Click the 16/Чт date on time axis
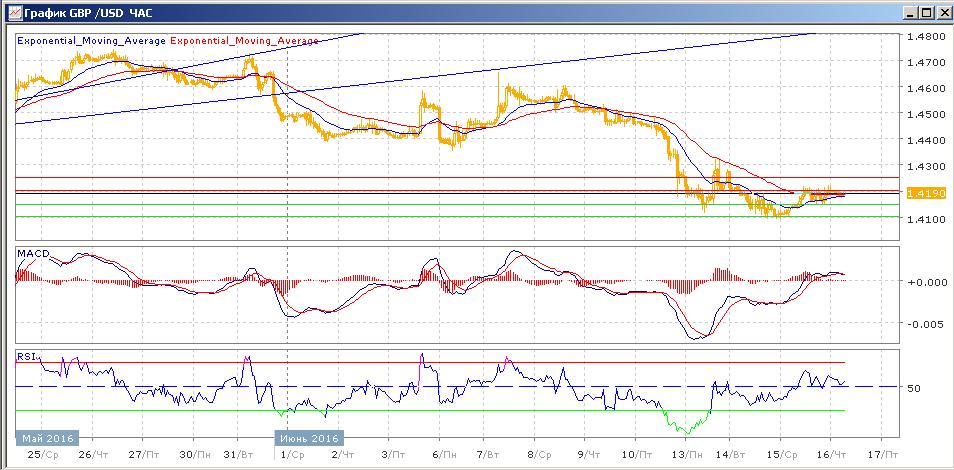 [832, 454]
